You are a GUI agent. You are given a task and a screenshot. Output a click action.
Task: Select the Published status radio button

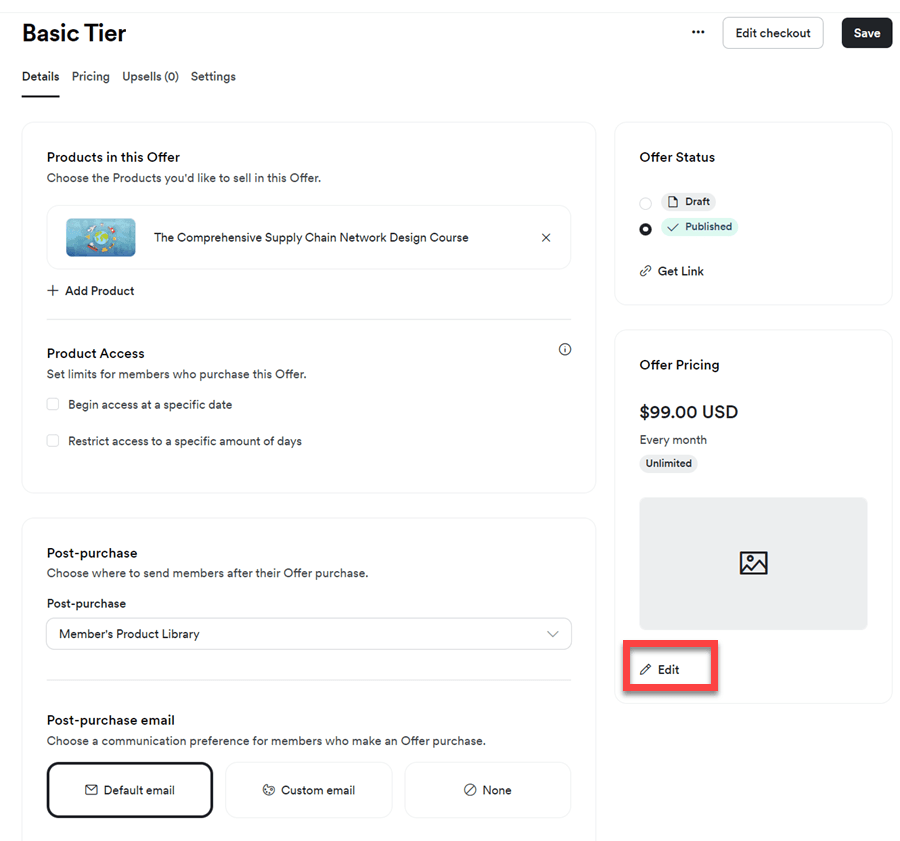pos(646,228)
